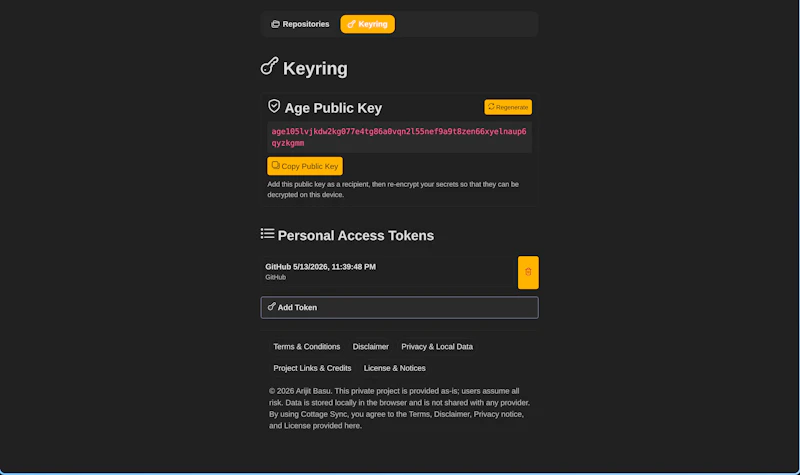Click the copy icon on Copy Public Key

click(x=276, y=165)
